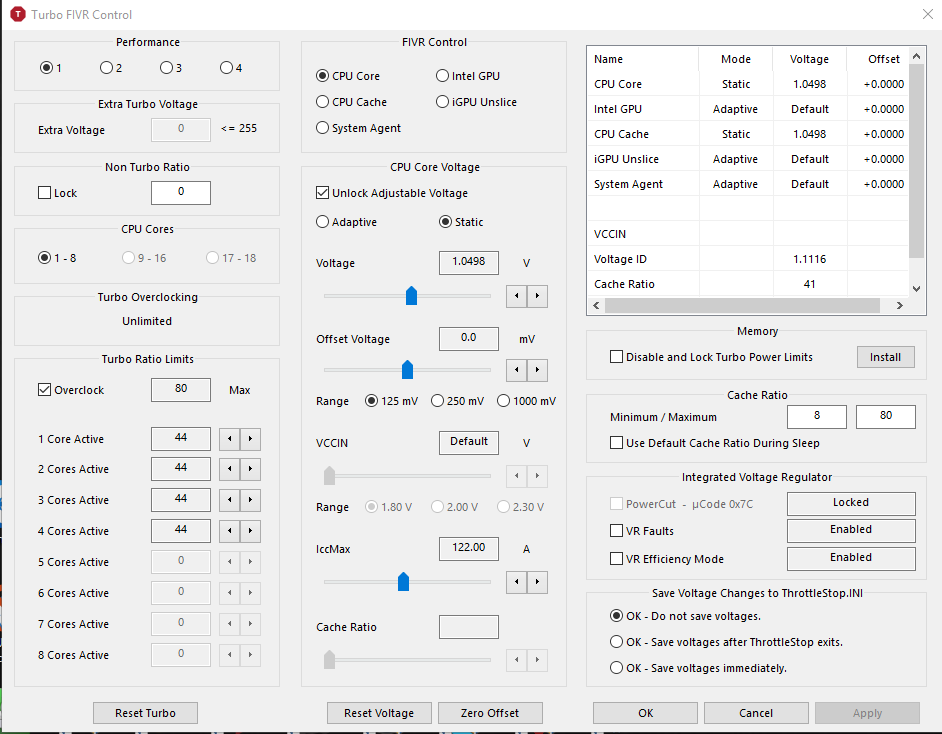The image size is (942, 734).
Task: Click the right arrow for 1 Core Active
Action: click(251, 439)
